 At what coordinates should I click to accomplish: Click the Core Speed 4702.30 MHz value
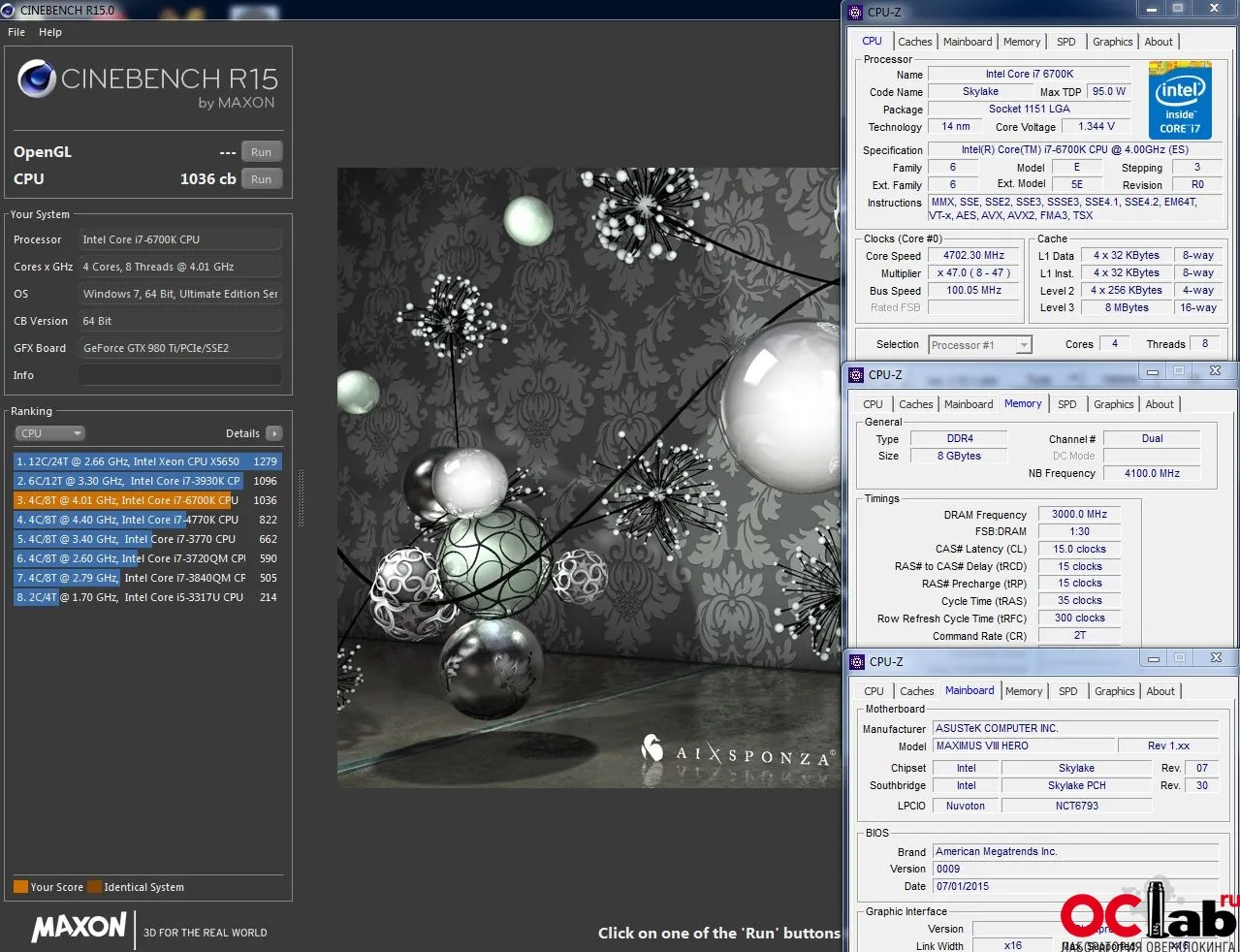(x=973, y=256)
